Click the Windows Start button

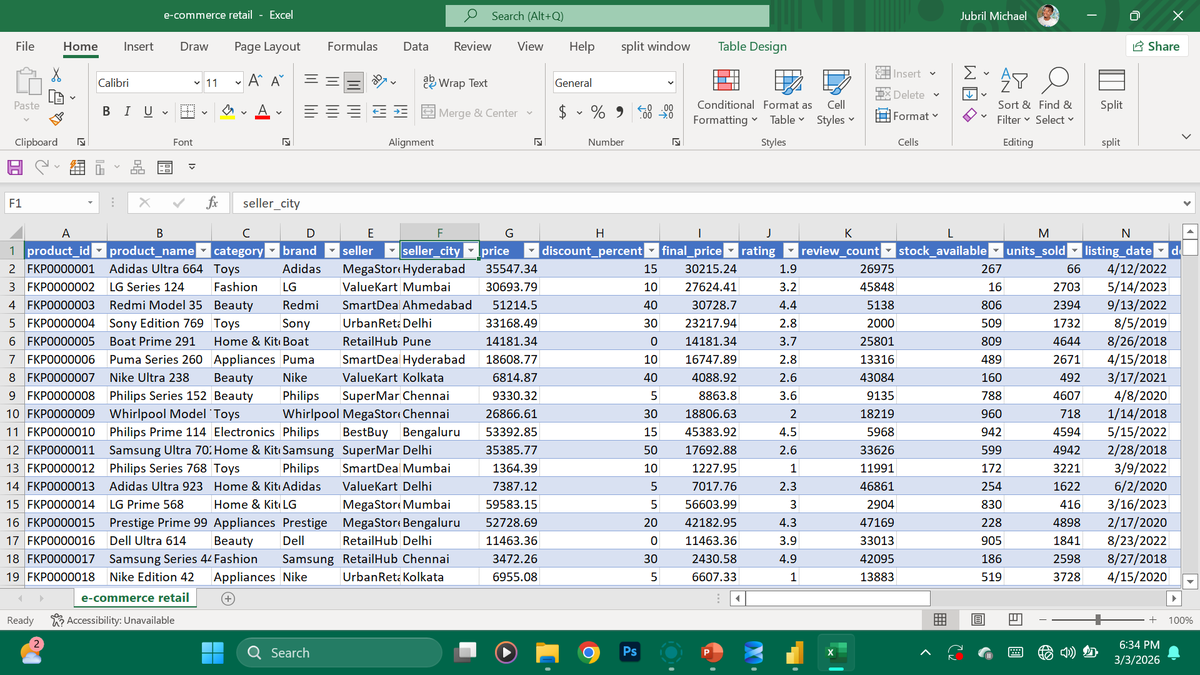(x=213, y=653)
